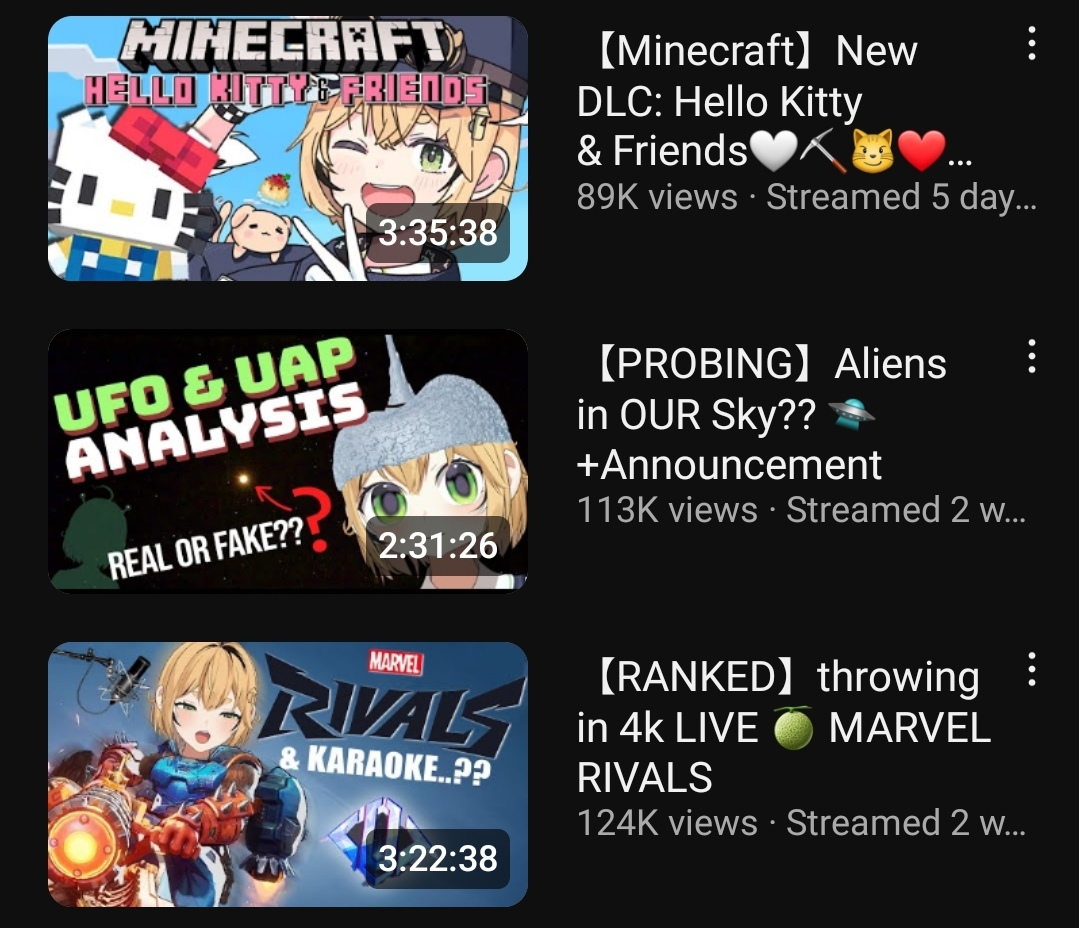The width and height of the screenshot is (1079, 928).
Task: Click the pickaxe emoji in Minecraft title
Action: tap(823, 149)
